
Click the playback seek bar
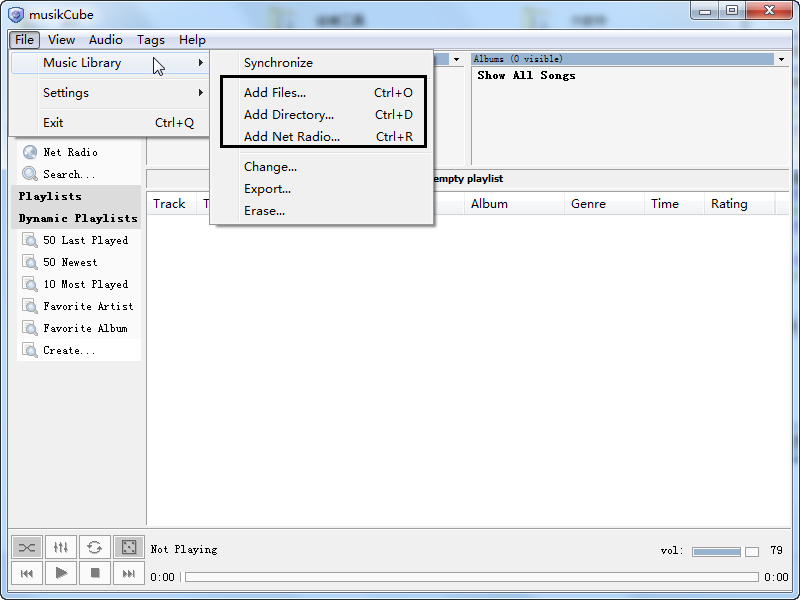point(472,577)
